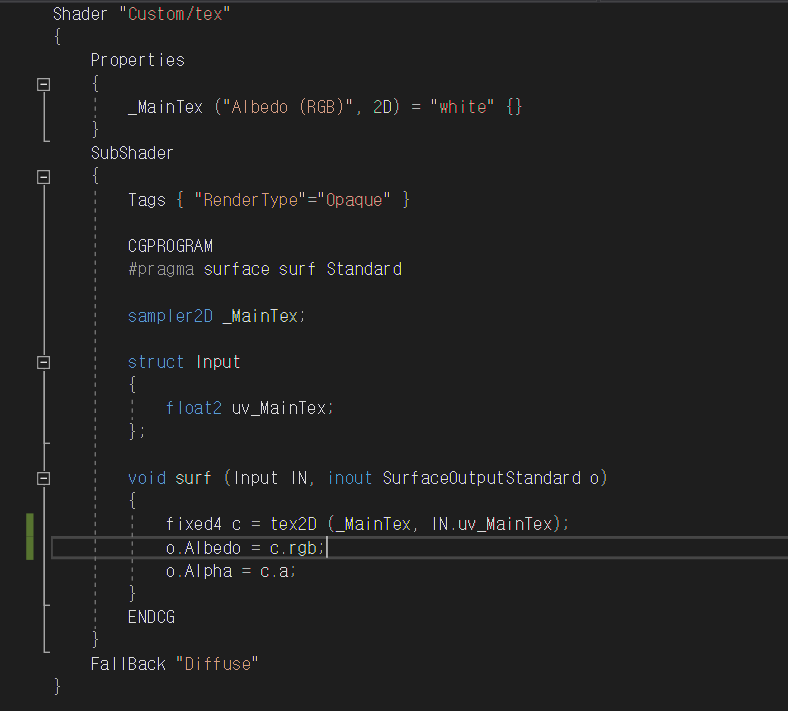Collapse the void surf function fold marker
The image size is (788, 711).
click(44, 478)
